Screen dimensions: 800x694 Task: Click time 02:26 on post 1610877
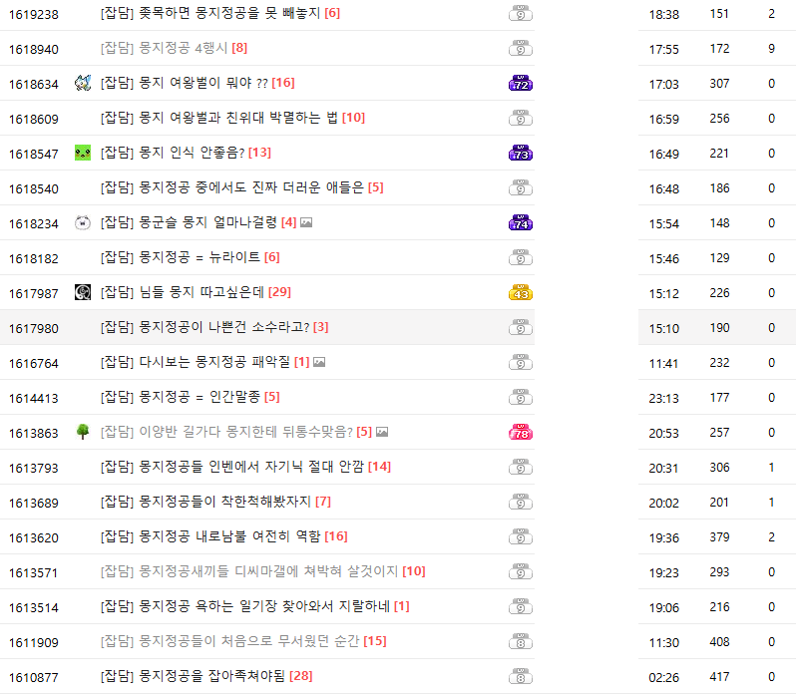coord(664,678)
